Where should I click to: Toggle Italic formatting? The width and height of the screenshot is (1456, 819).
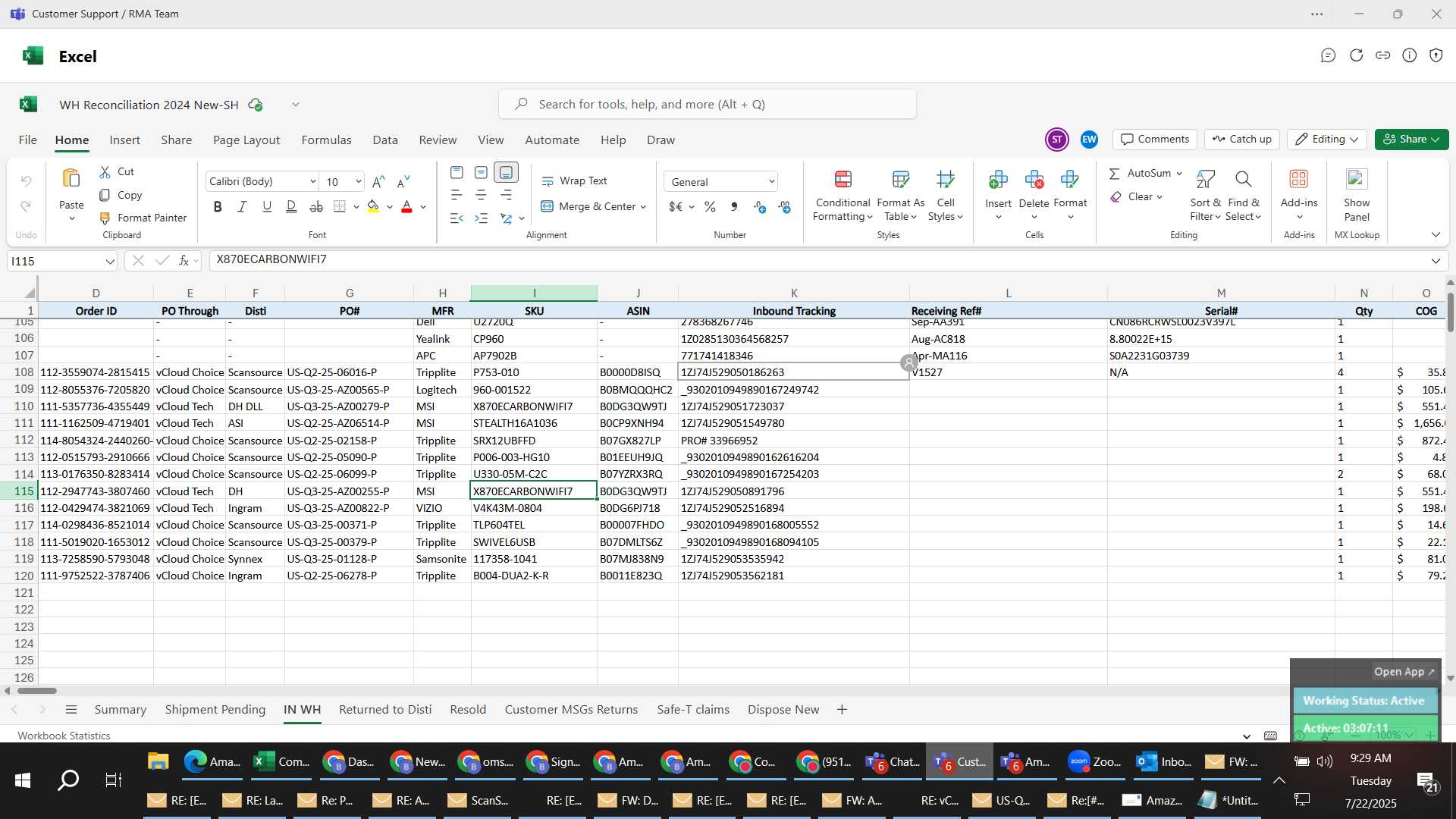click(x=242, y=206)
